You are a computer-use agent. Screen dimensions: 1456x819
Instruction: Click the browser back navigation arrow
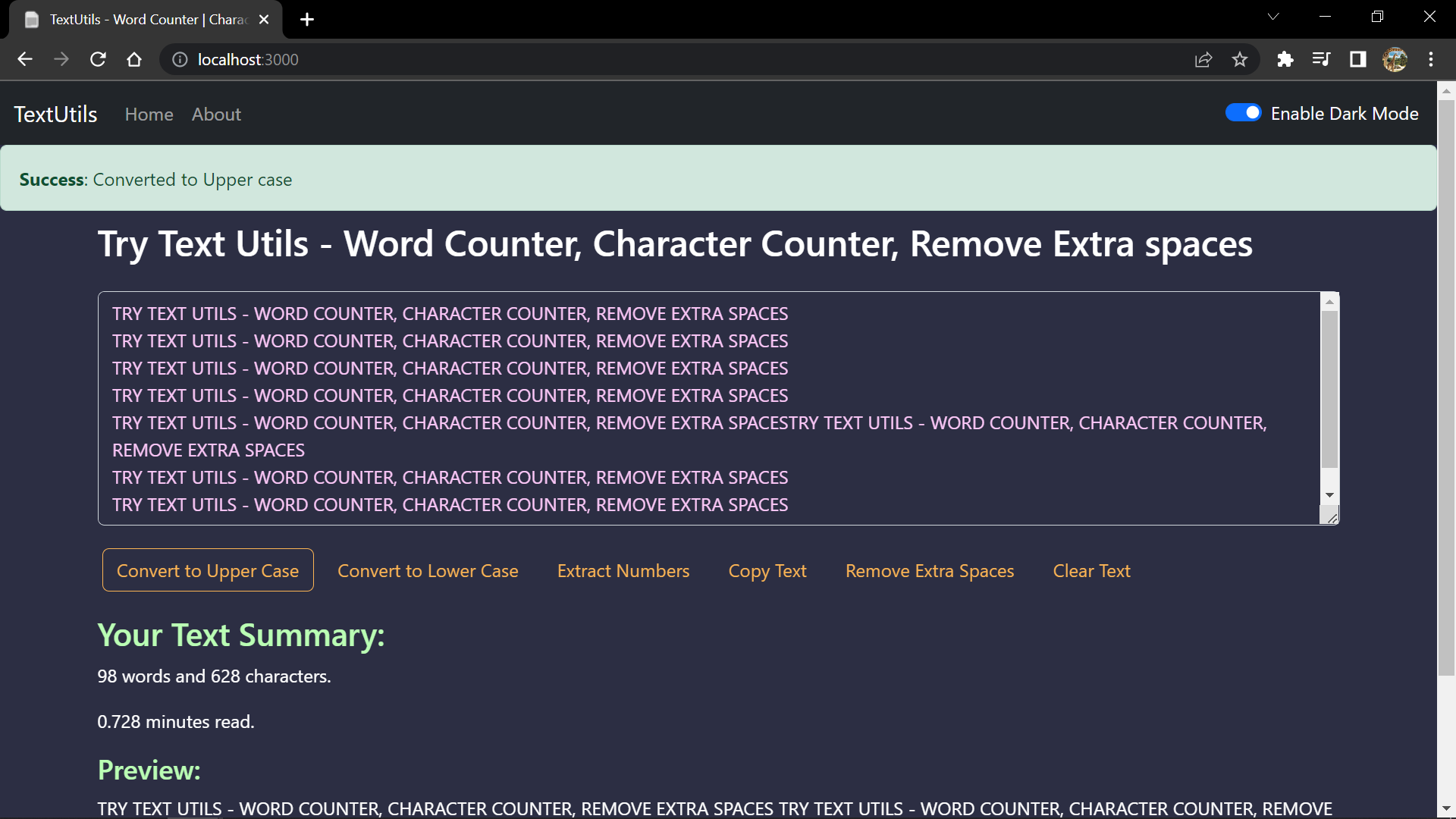tap(25, 59)
